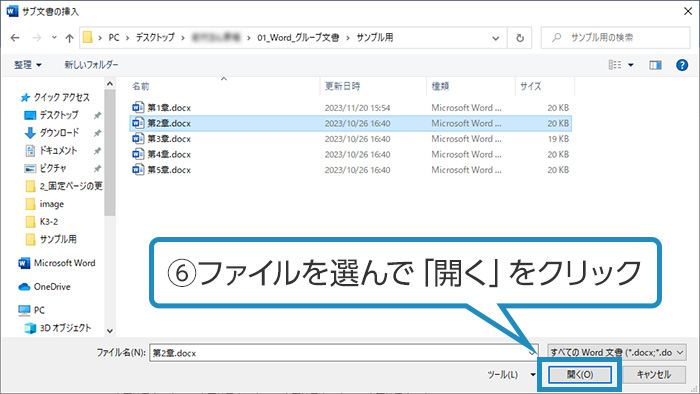700x394 pixels.
Task: Select the file 第1章.docx
Action: click(350, 108)
